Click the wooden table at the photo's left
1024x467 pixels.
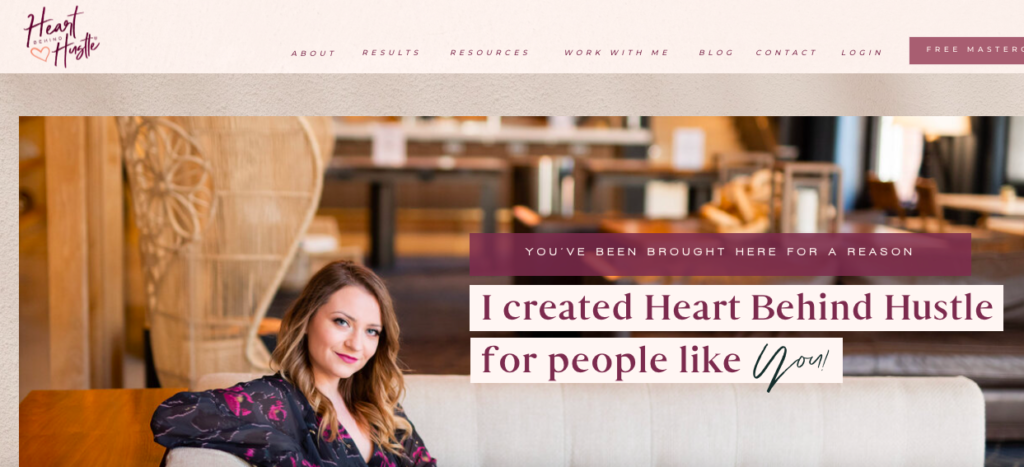tap(91, 426)
